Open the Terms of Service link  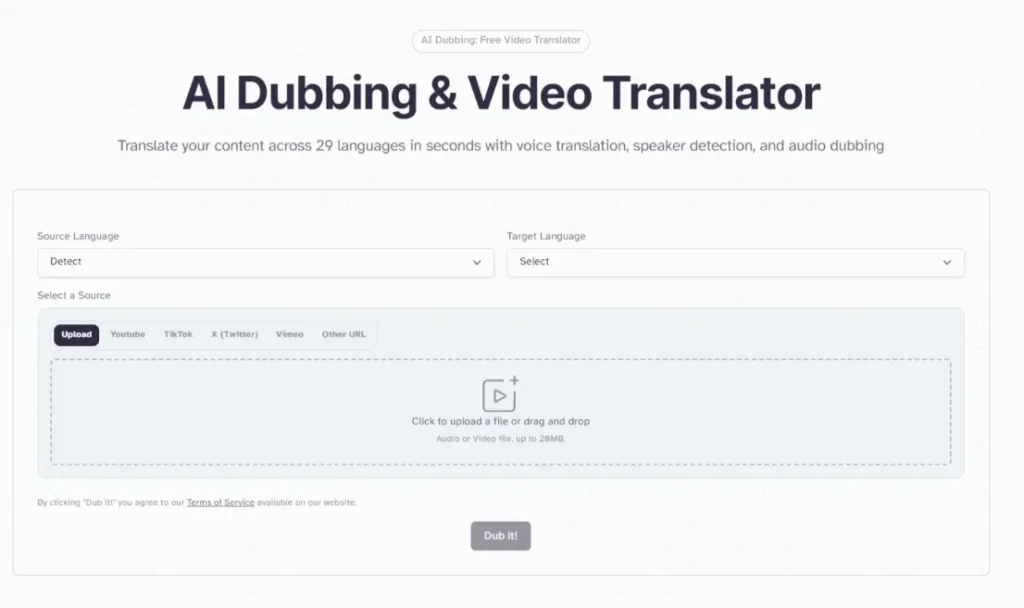point(220,502)
